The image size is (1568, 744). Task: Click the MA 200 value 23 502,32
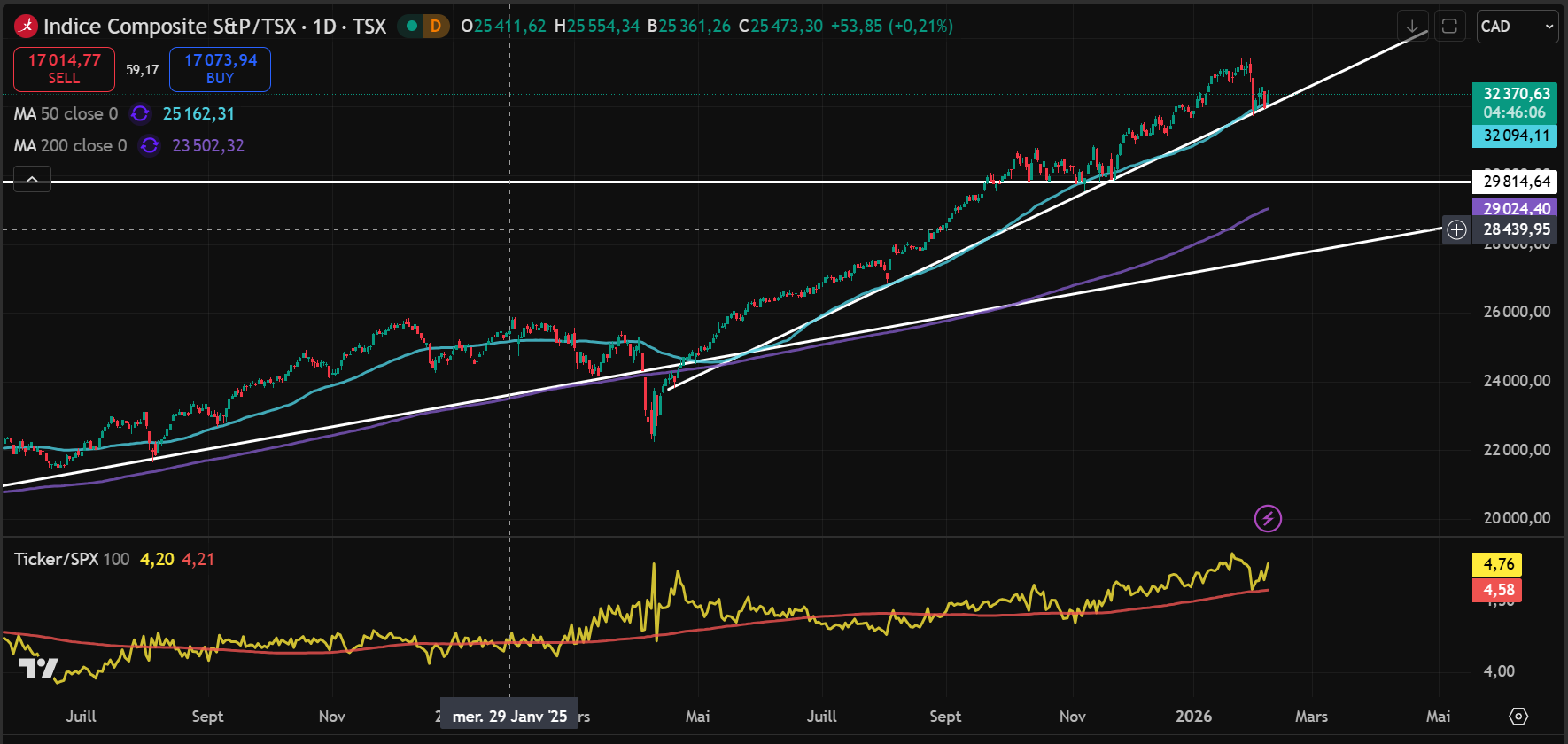point(208,145)
